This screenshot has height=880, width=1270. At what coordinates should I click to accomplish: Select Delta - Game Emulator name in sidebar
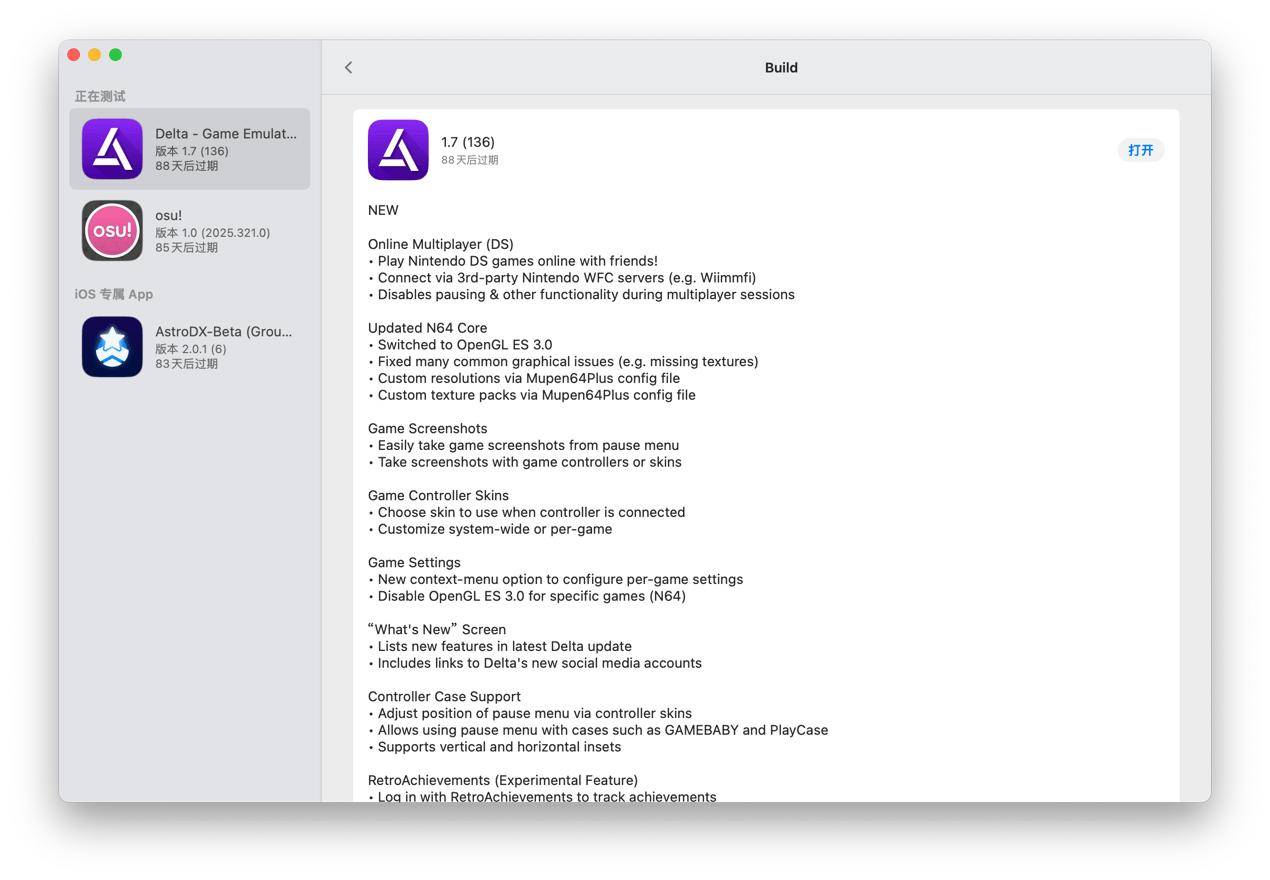(226, 133)
